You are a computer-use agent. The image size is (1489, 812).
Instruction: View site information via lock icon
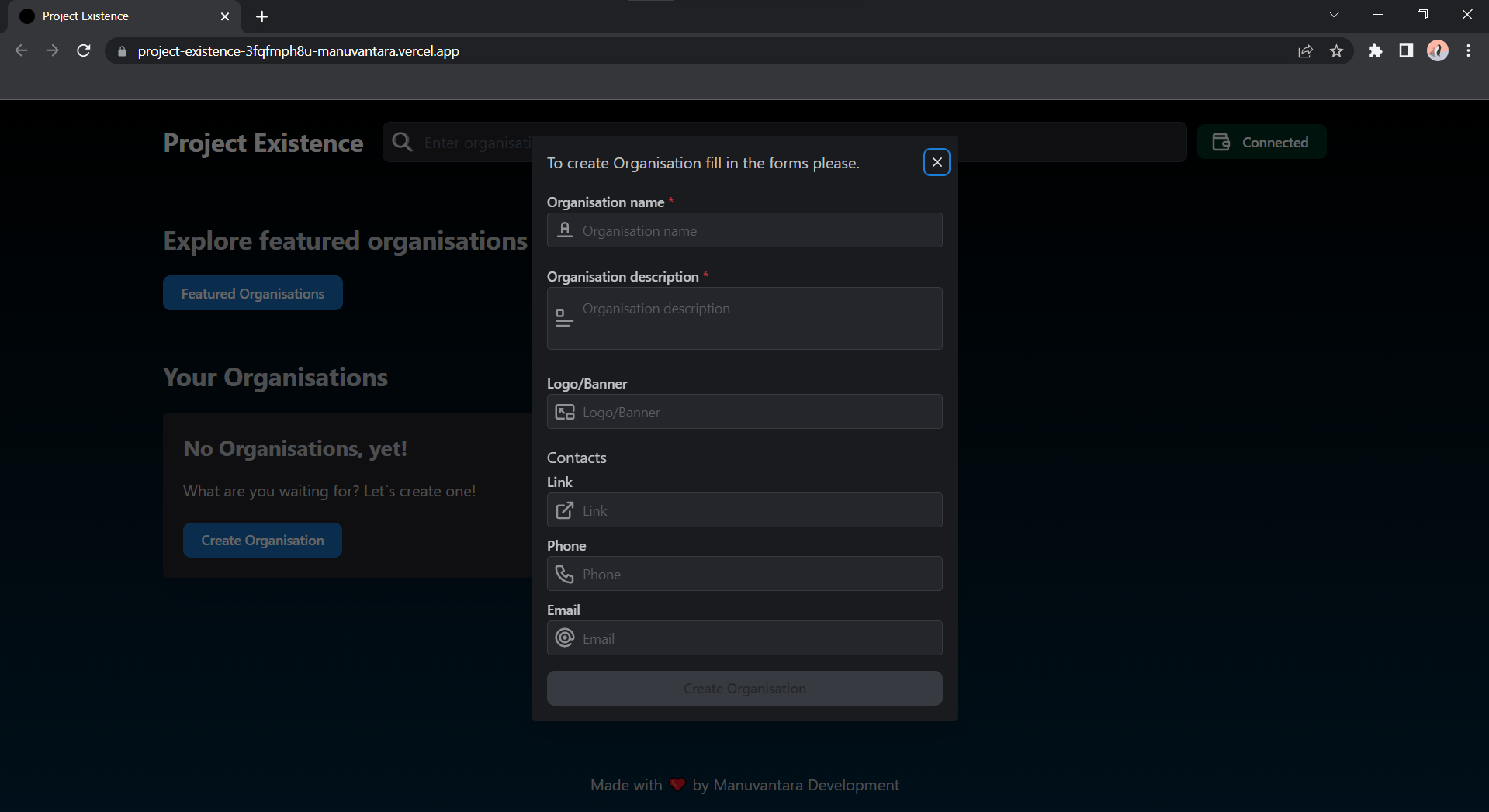122,51
